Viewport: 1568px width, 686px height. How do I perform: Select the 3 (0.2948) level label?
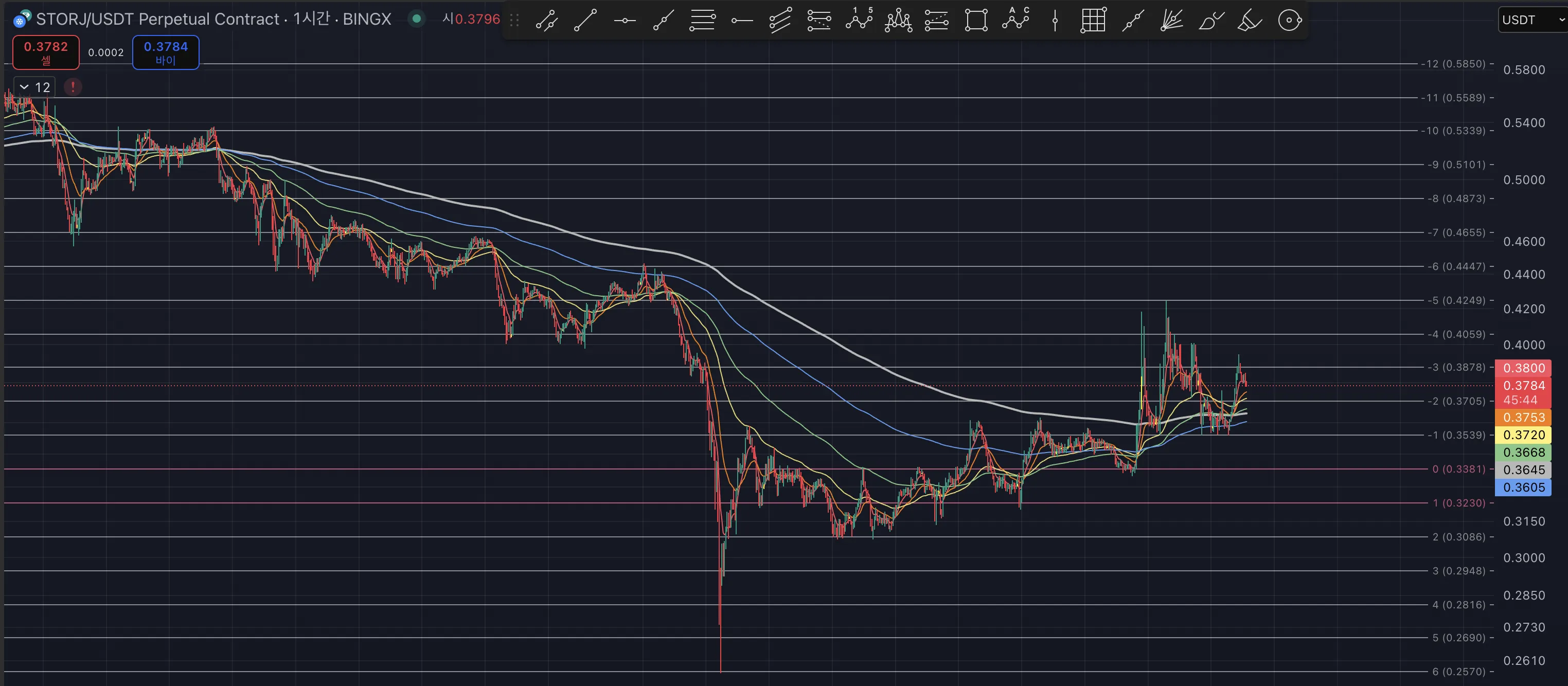(1458, 571)
